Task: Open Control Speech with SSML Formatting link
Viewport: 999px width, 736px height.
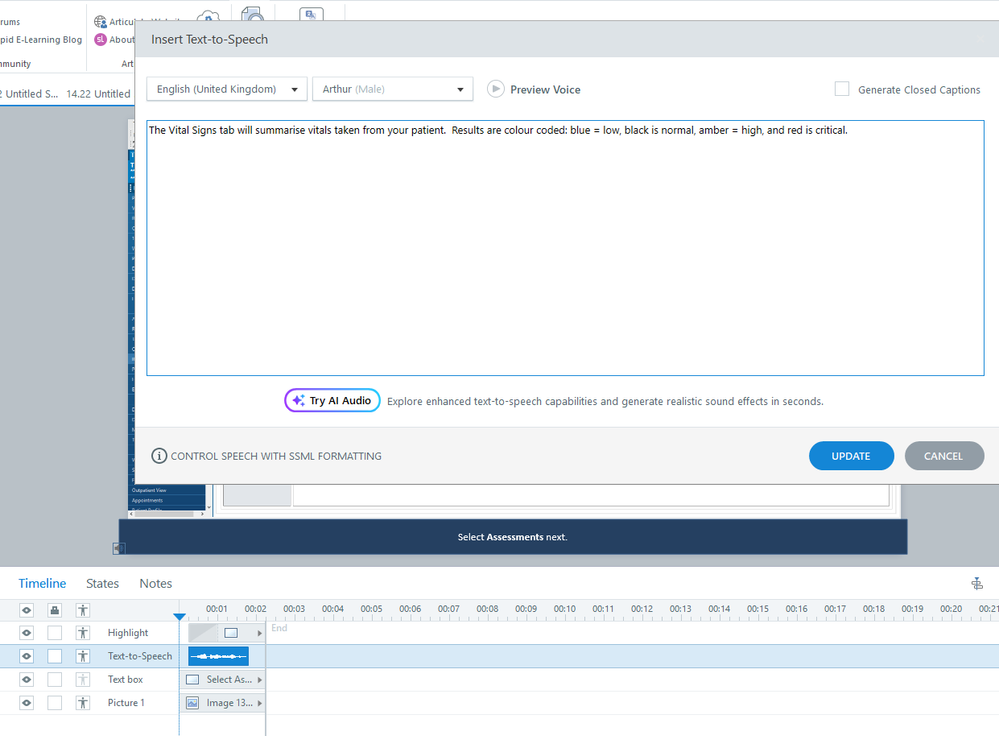Action: click(x=266, y=456)
